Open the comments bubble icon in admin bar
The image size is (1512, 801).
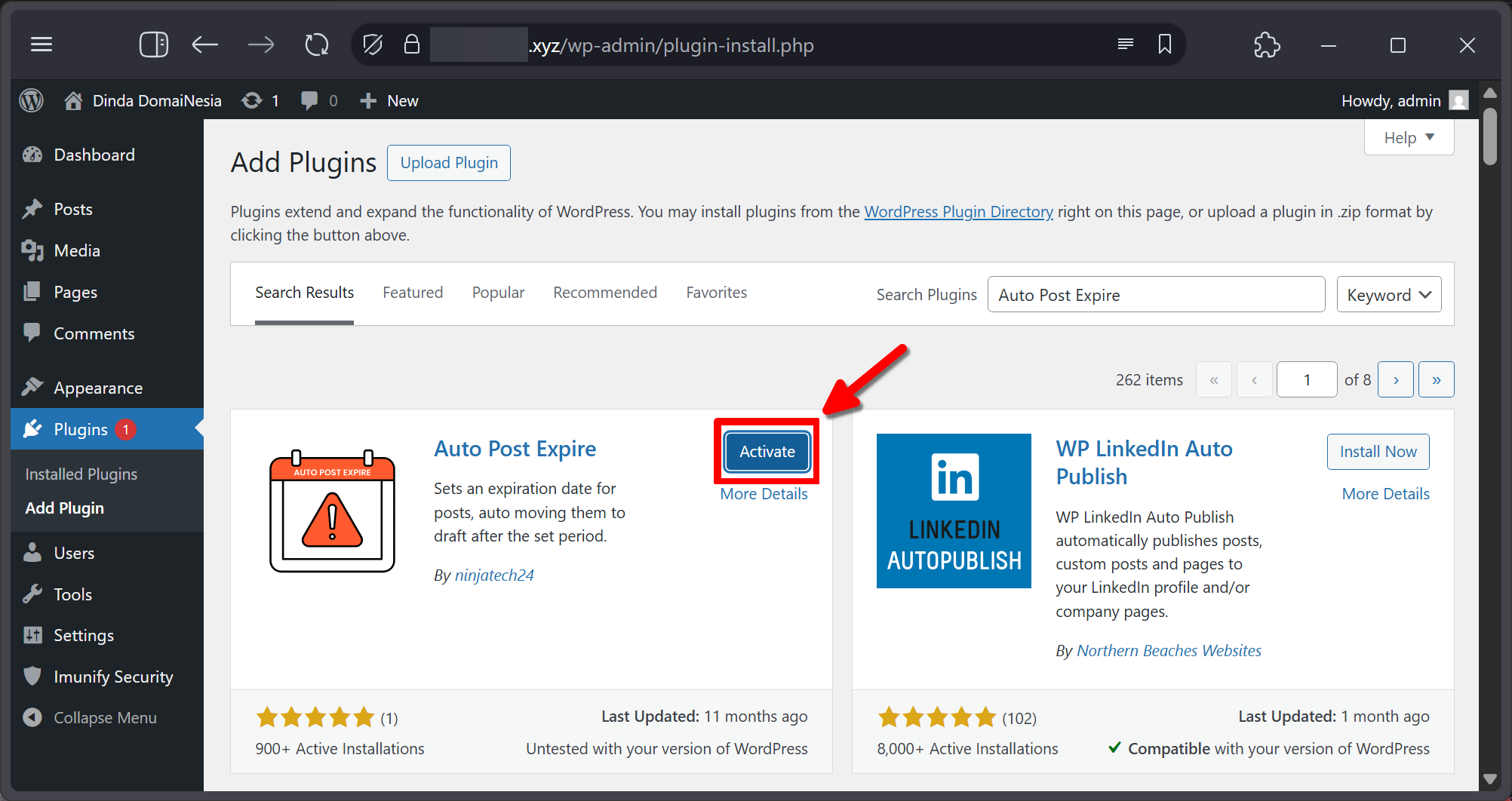point(309,100)
